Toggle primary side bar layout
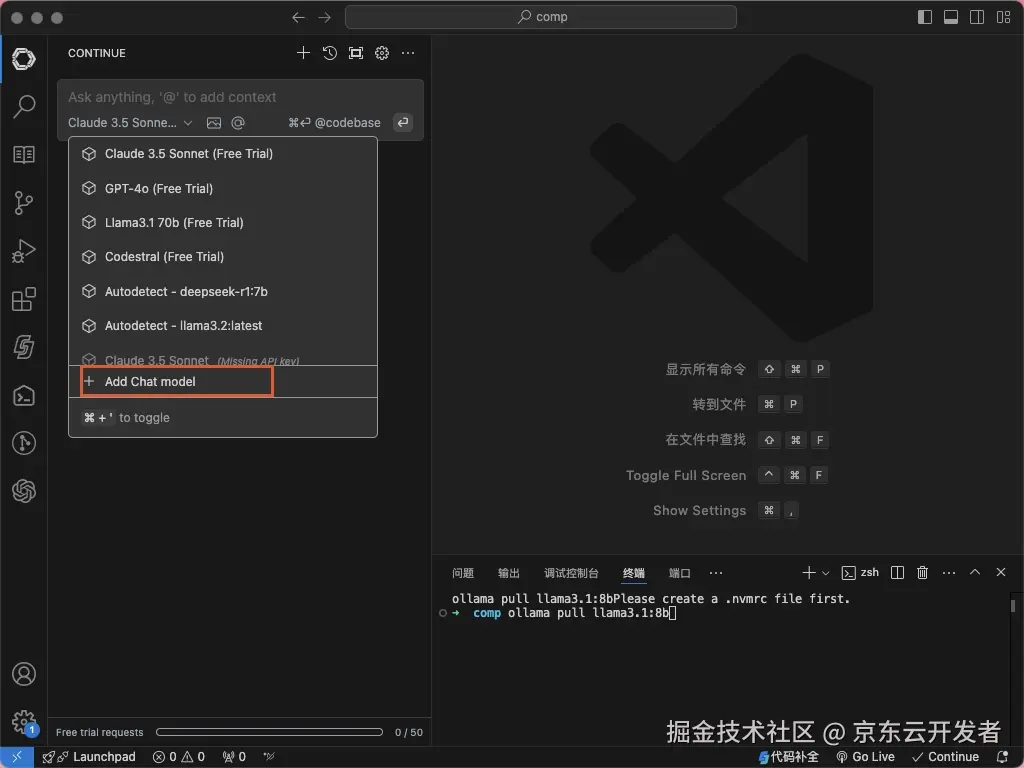The height and width of the screenshot is (768, 1024). (x=925, y=18)
